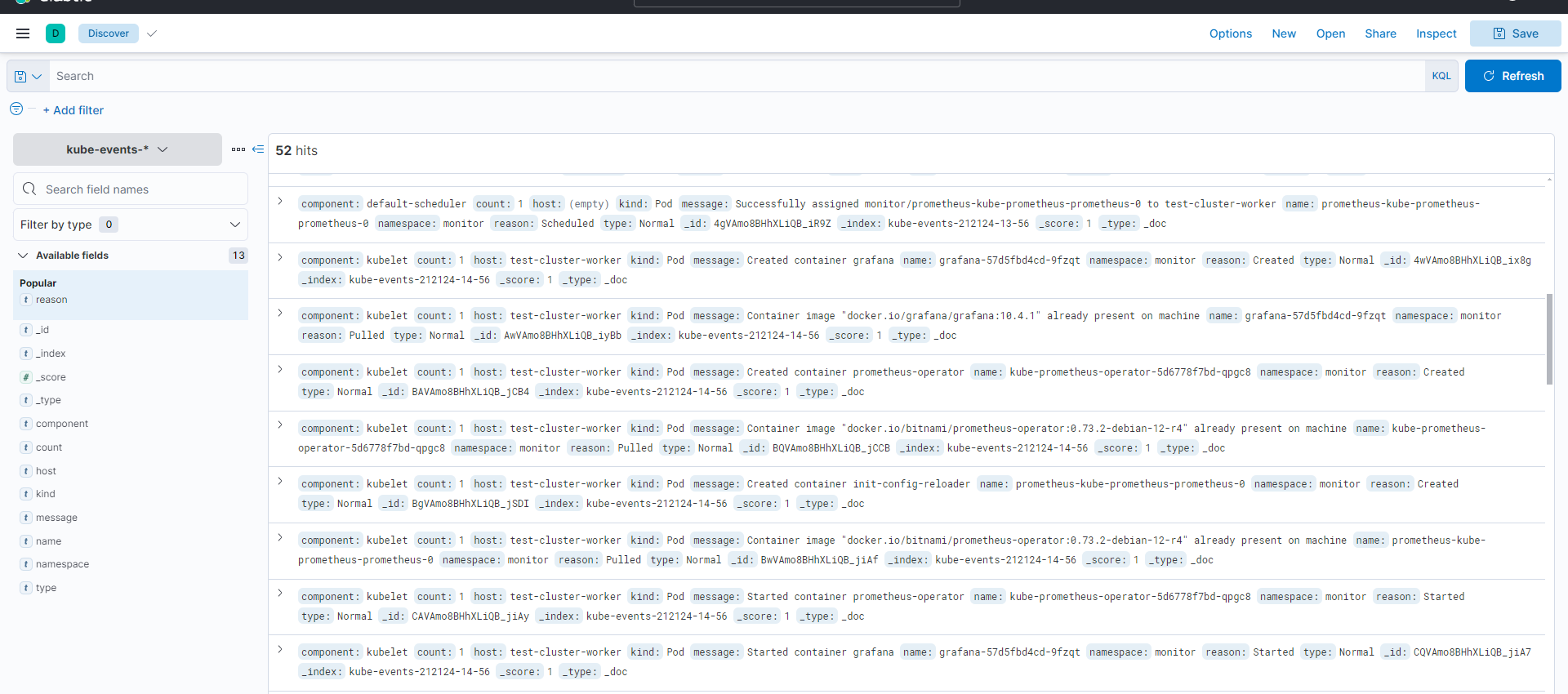Click the 52 hits count
This screenshot has width=1568, height=694.
(x=296, y=150)
